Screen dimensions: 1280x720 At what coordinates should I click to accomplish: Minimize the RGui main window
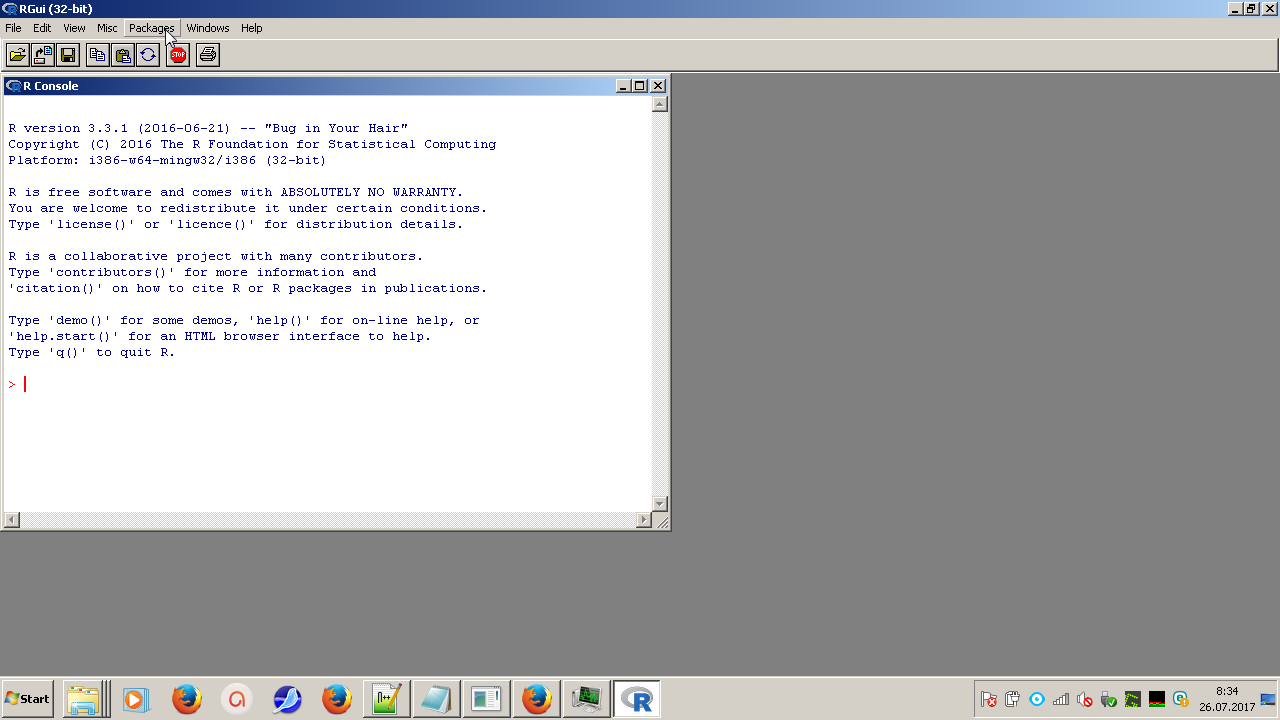click(x=1235, y=9)
